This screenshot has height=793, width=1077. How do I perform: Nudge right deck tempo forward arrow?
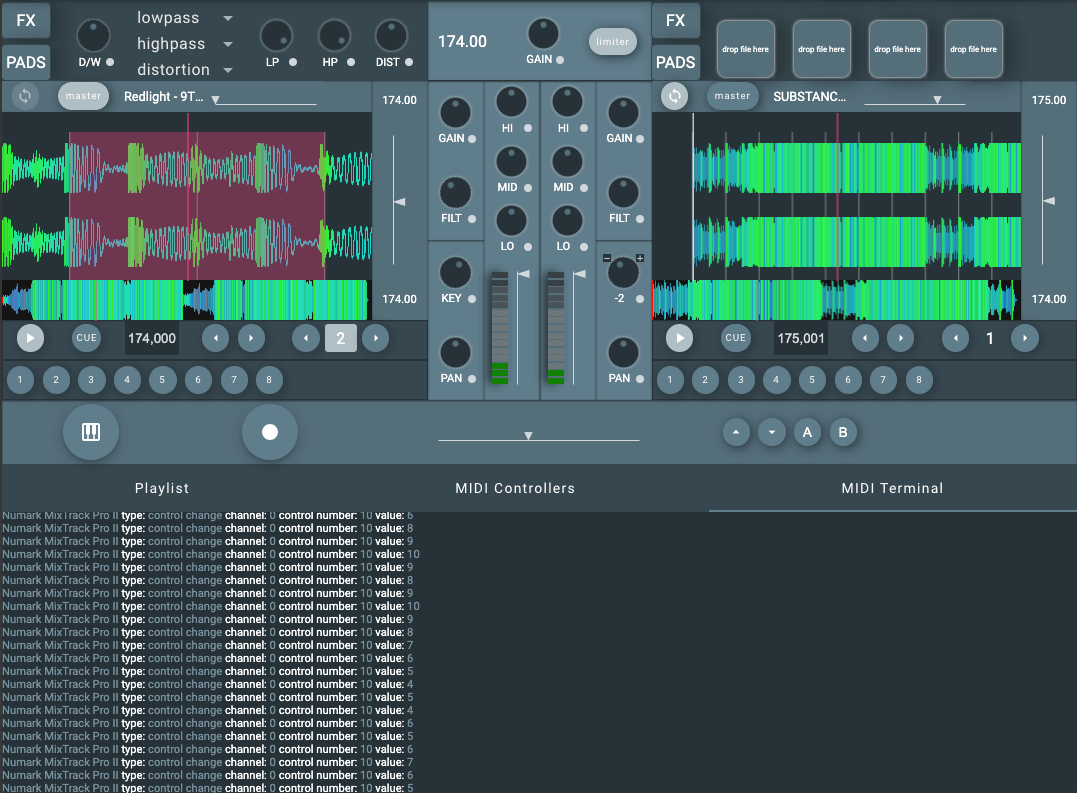901,338
